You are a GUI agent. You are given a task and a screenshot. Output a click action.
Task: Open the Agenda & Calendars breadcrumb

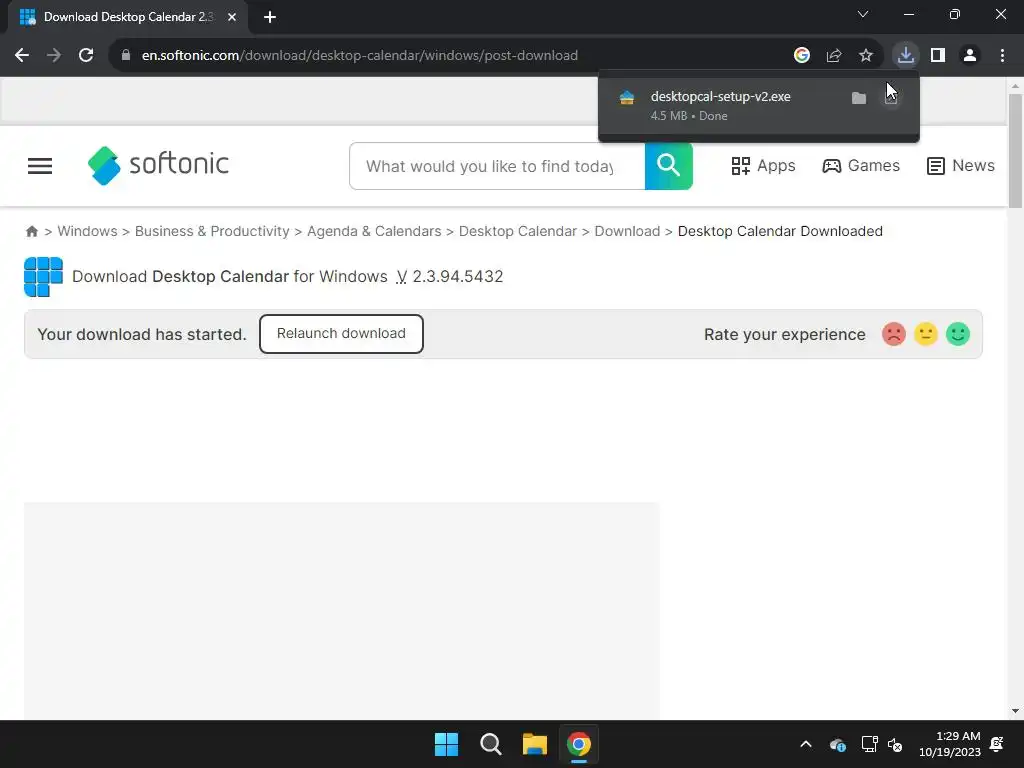click(374, 231)
